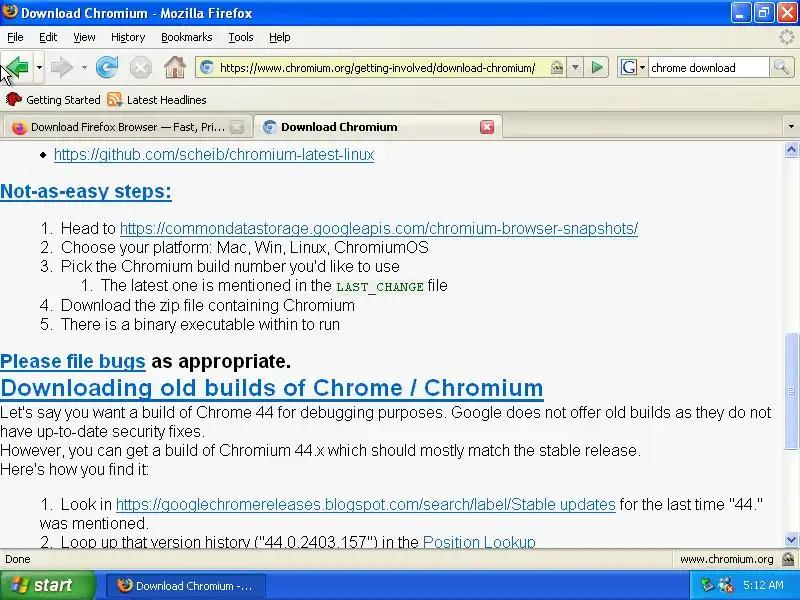The height and width of the screenshot is (600, 800).
Task: Open the chromium-browser-snapshots storage link
Action: click(x=379, y=229)
